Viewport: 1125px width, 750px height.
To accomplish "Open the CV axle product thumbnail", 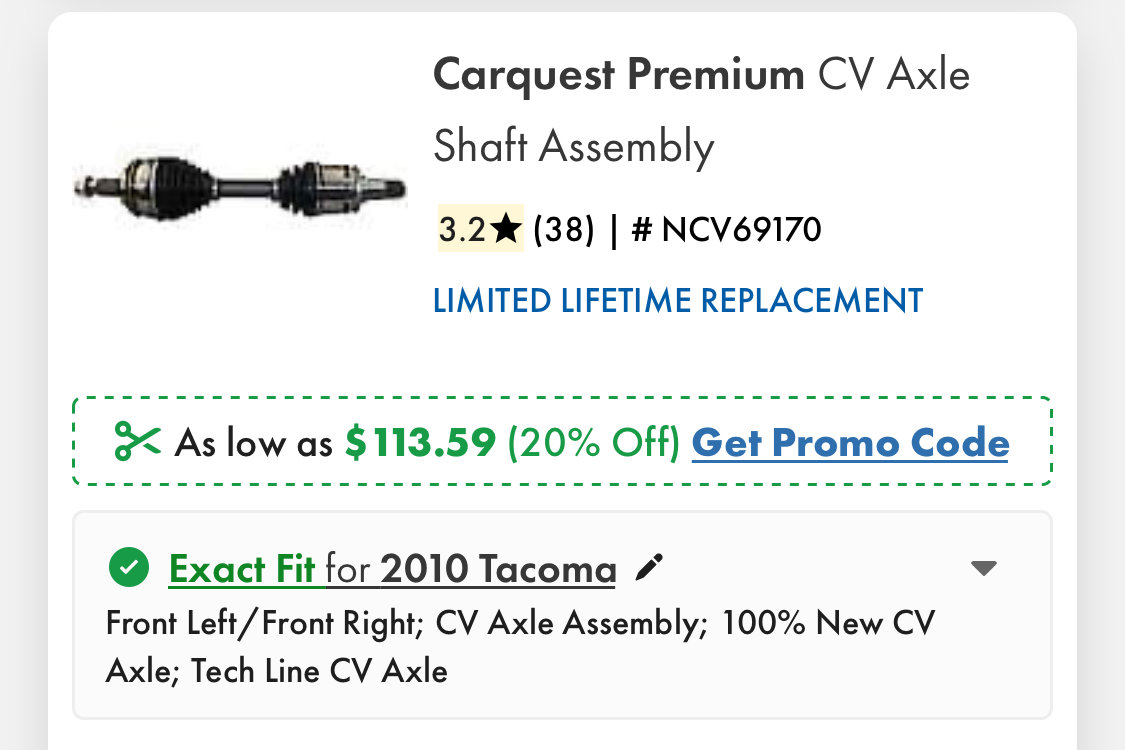I will [x=240, y=188].
